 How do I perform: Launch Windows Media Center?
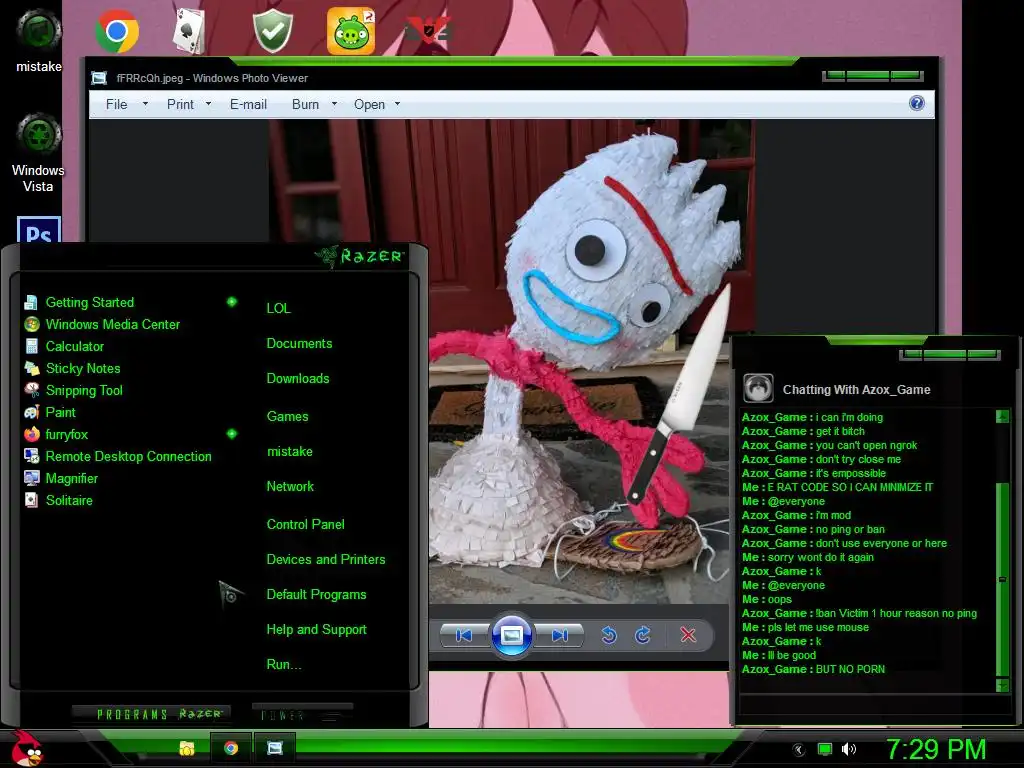112,325
